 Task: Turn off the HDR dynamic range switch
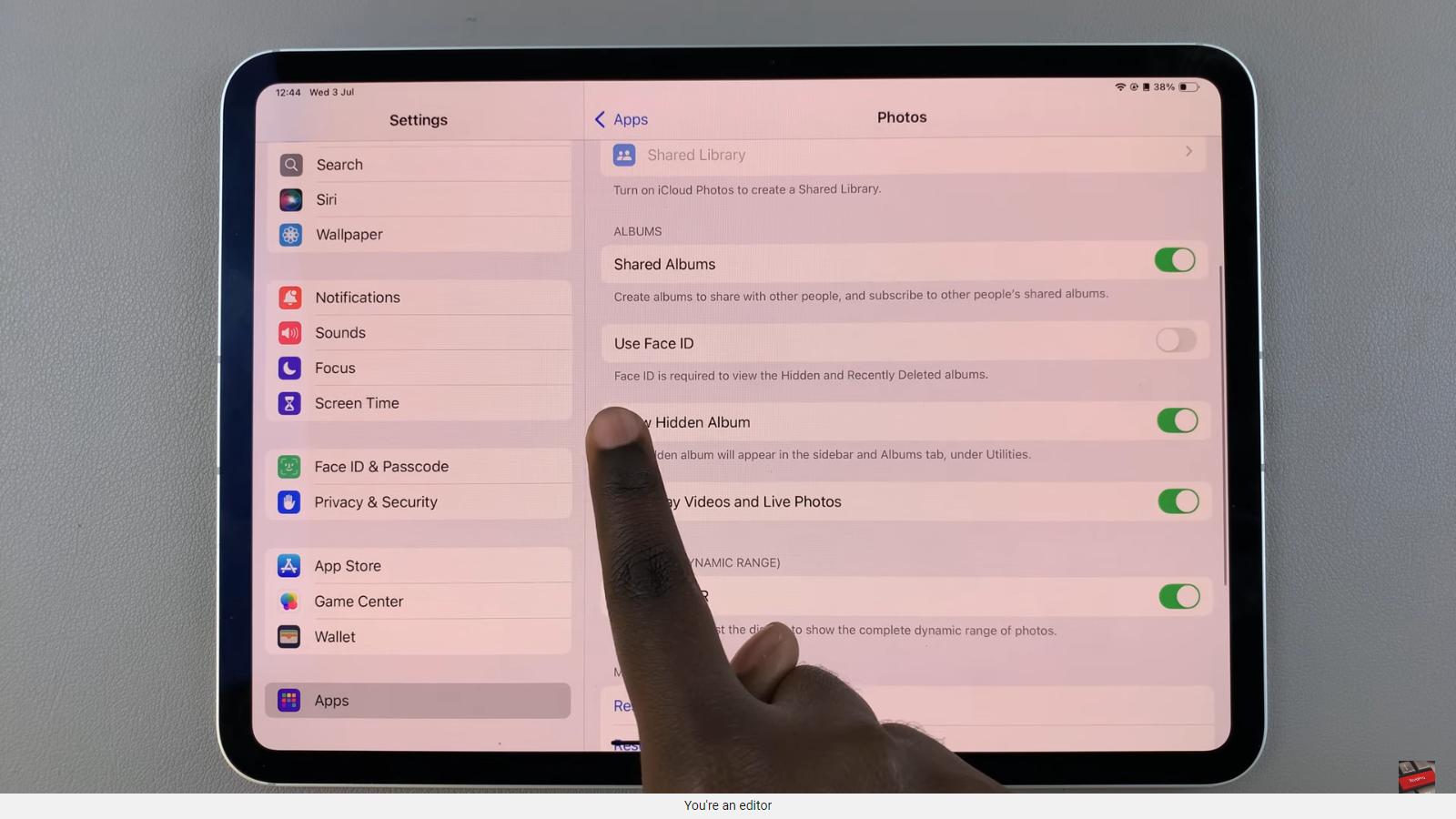1179,597
